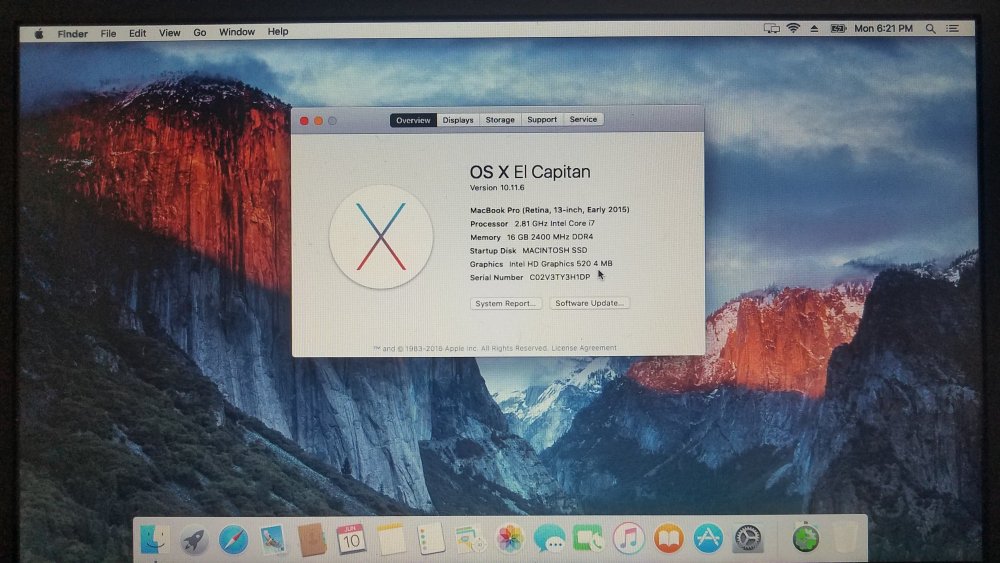Click the OS X El Capitan logo

[381, 237]
